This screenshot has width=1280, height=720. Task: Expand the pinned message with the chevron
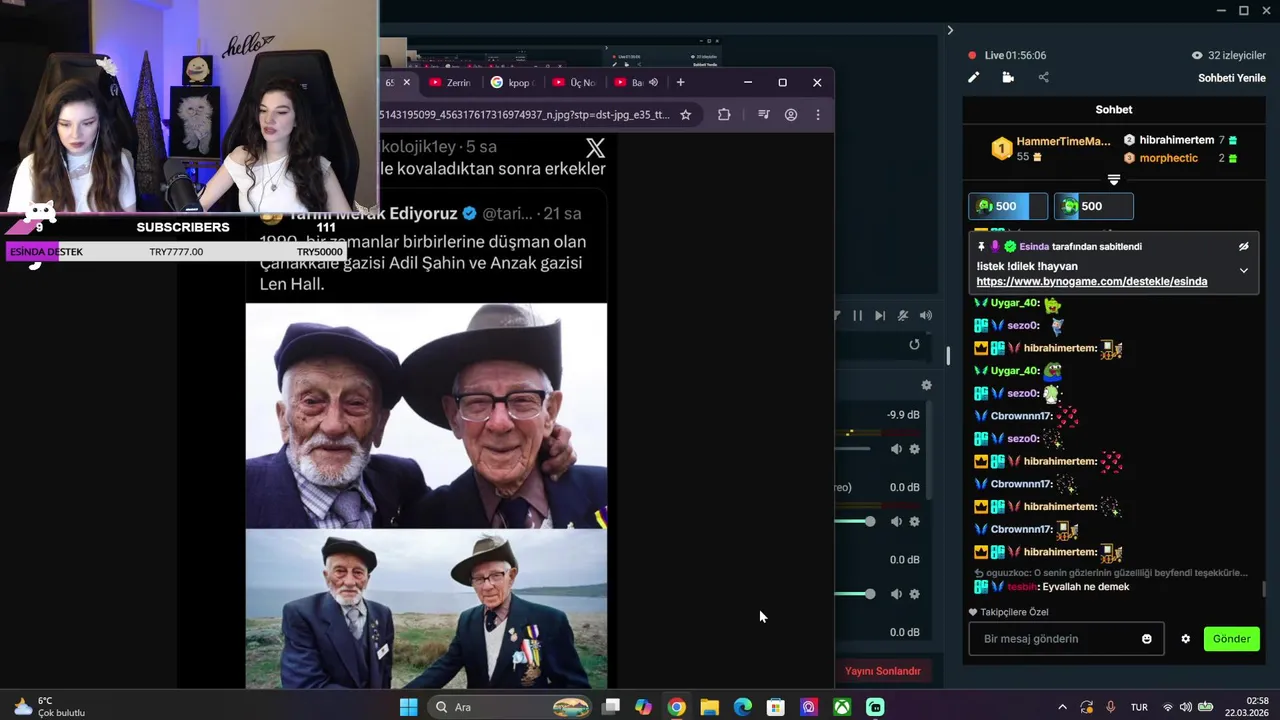coord(1244,270)
